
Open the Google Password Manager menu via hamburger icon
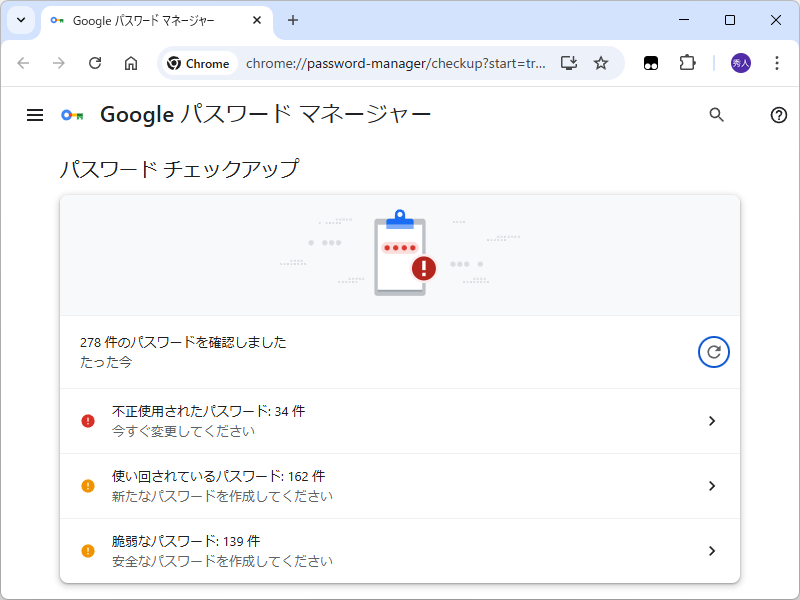pyautogui.click(x=34, y=114)
